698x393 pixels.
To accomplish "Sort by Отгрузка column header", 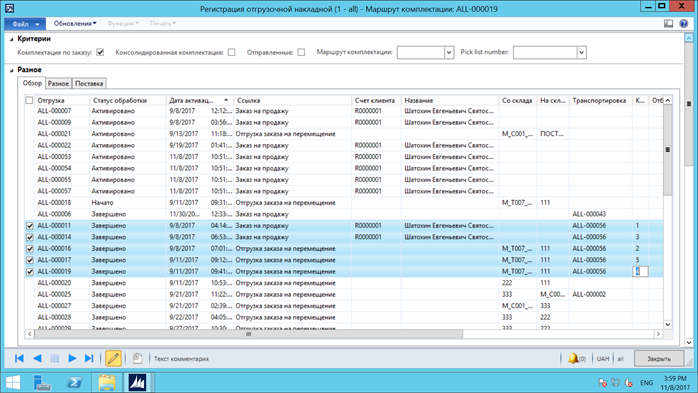I will pyautogui.click(x=62, y=100).
